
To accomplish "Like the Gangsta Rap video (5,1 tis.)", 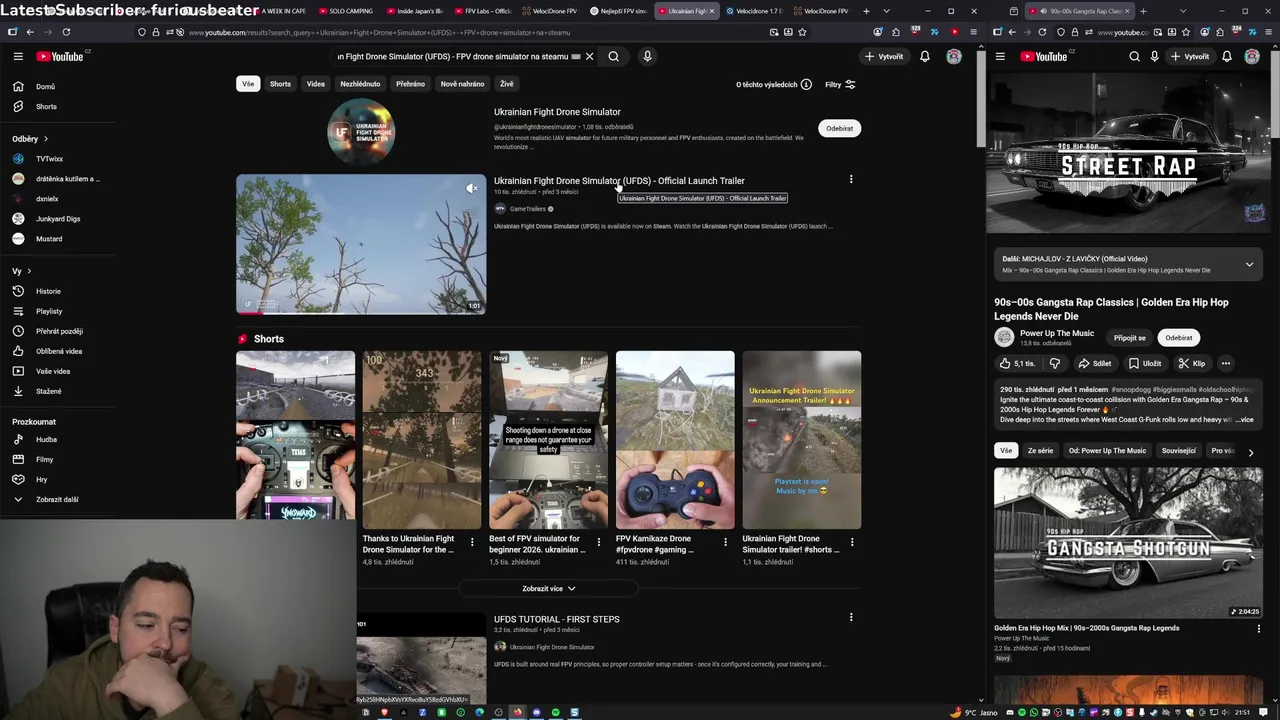I will (1017, 363).
